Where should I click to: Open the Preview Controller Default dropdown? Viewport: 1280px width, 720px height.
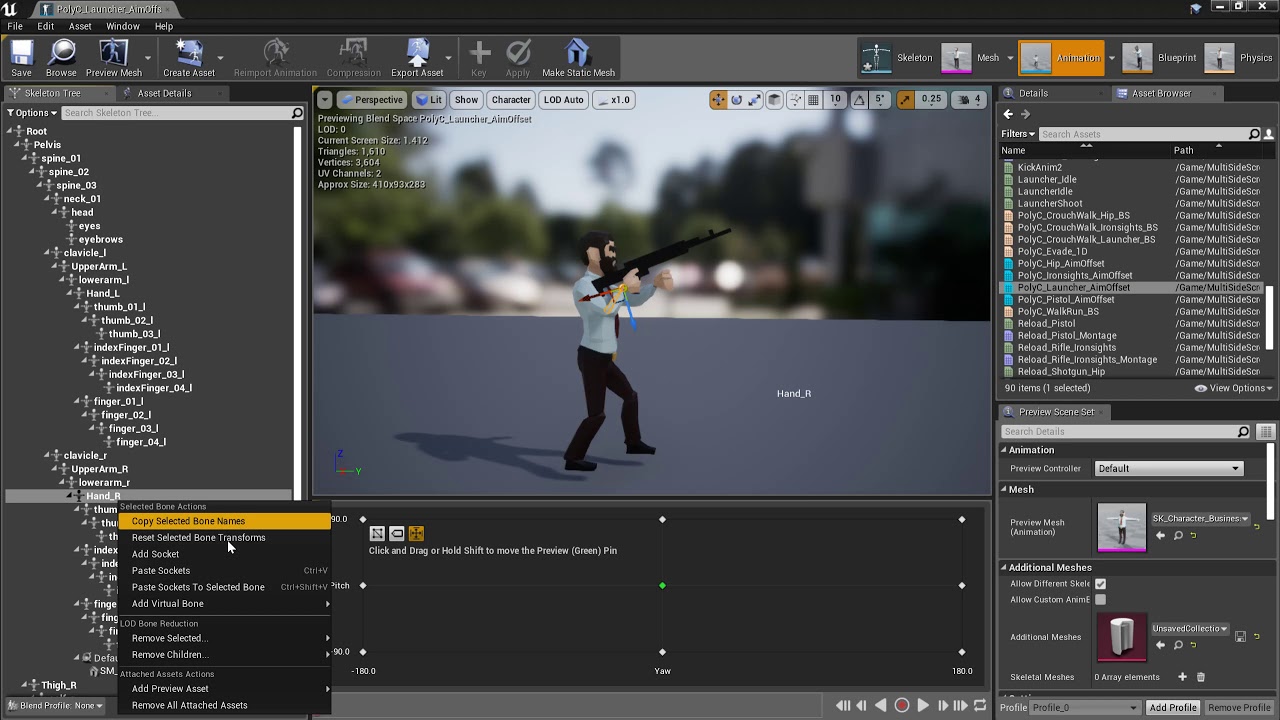[1168, 468]
